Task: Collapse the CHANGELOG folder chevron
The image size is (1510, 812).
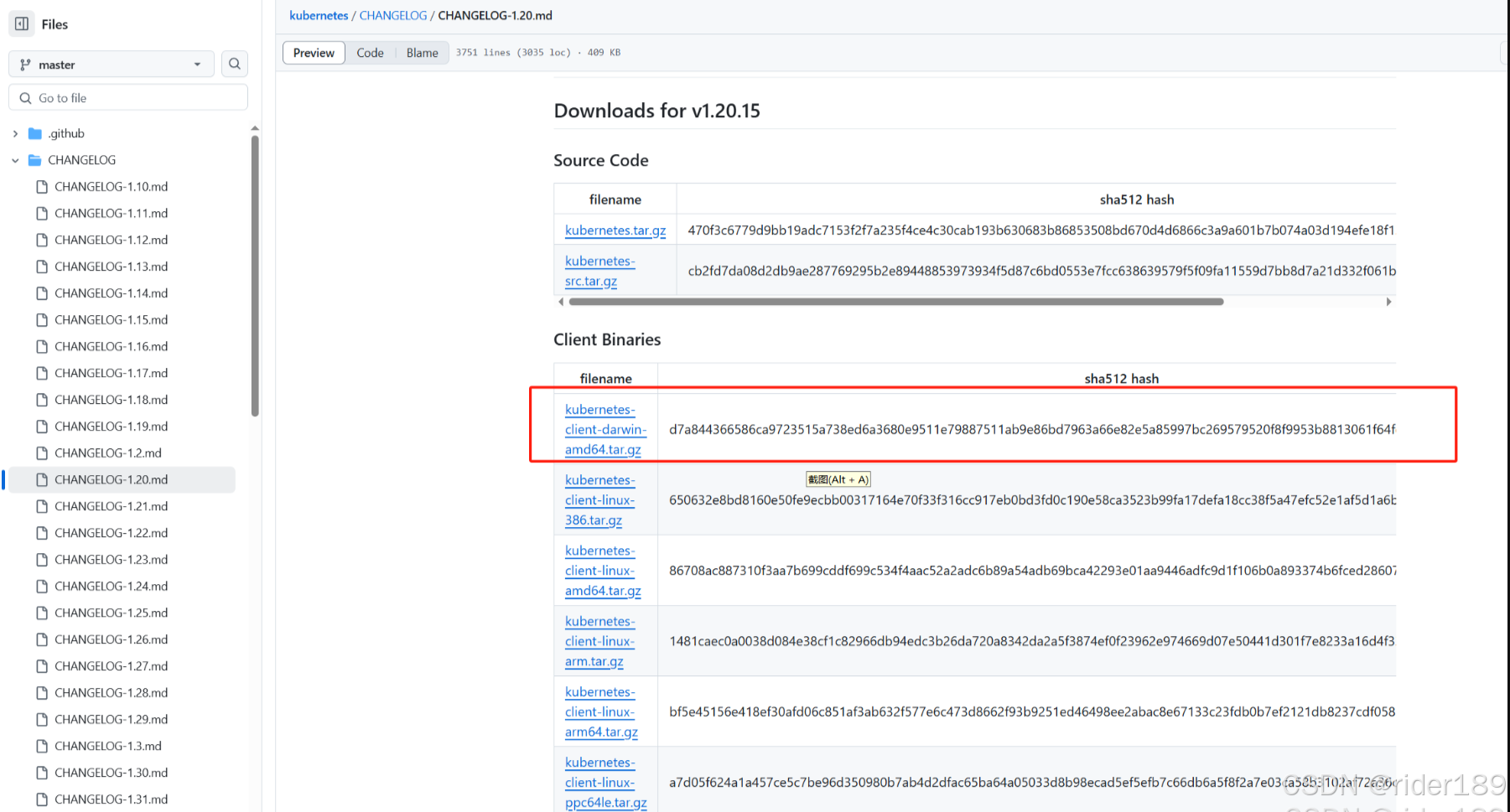Action: click(x=15, y=160)
